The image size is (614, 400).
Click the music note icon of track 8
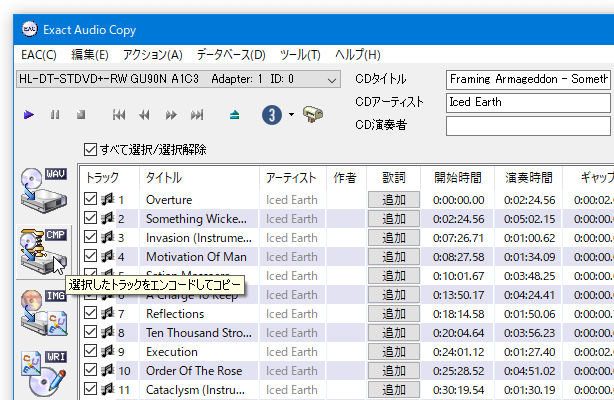107,332
